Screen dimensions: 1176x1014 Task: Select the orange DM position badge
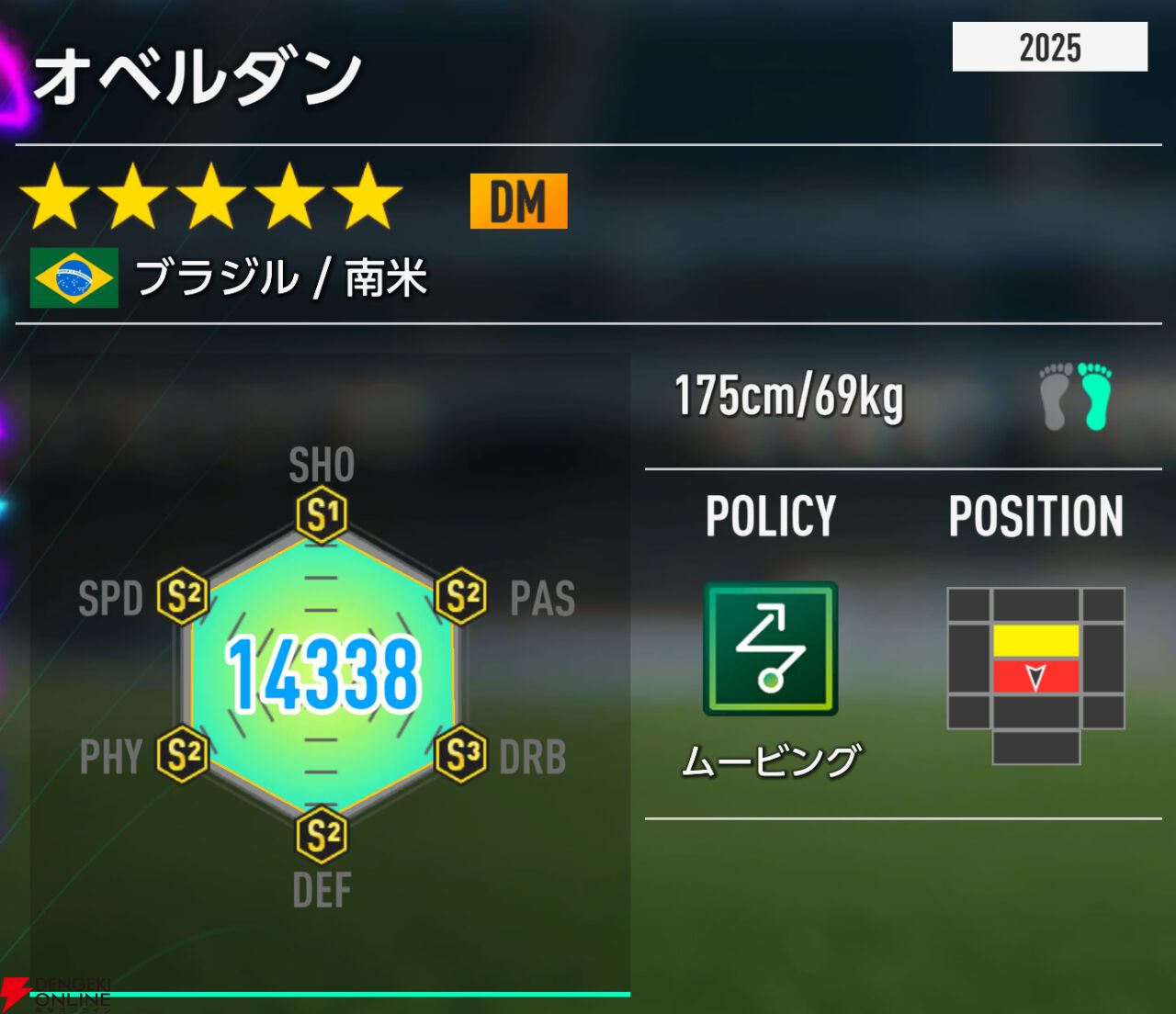tap(519, 201)
